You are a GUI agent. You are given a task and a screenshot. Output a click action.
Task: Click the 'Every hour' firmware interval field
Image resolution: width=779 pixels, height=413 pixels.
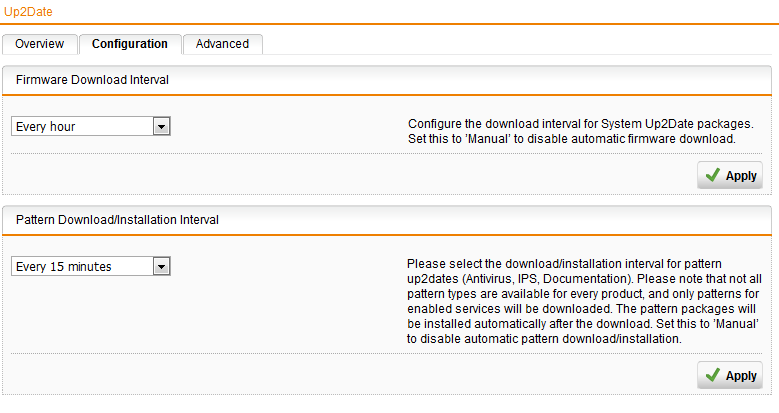[91, 126]
